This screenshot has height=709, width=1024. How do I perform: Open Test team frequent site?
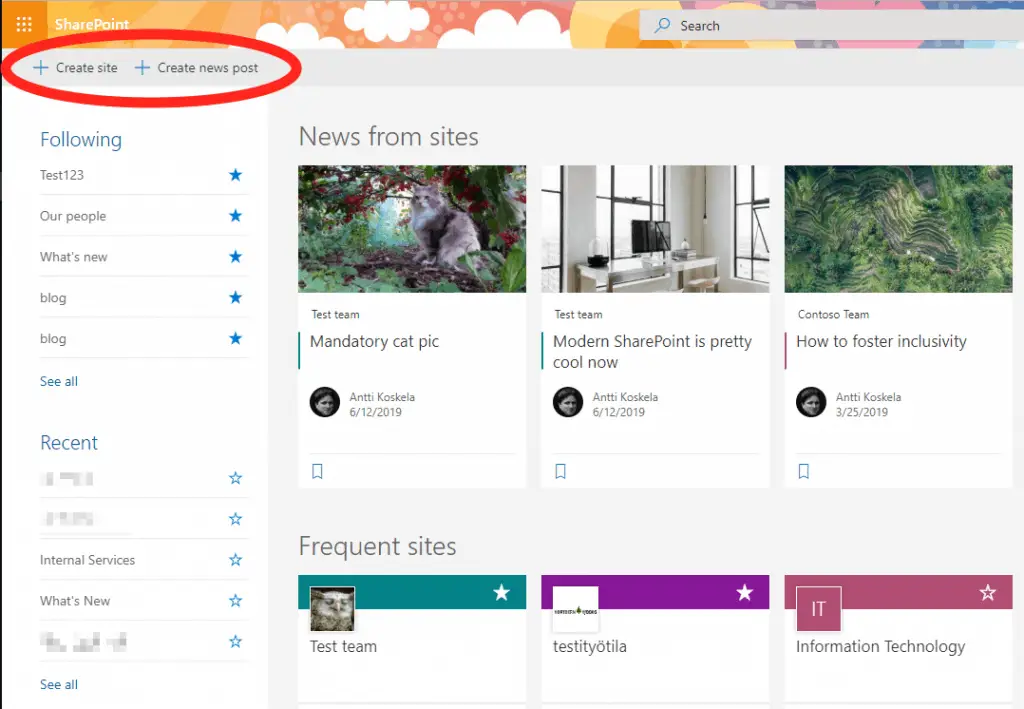[x=344, y=646]
